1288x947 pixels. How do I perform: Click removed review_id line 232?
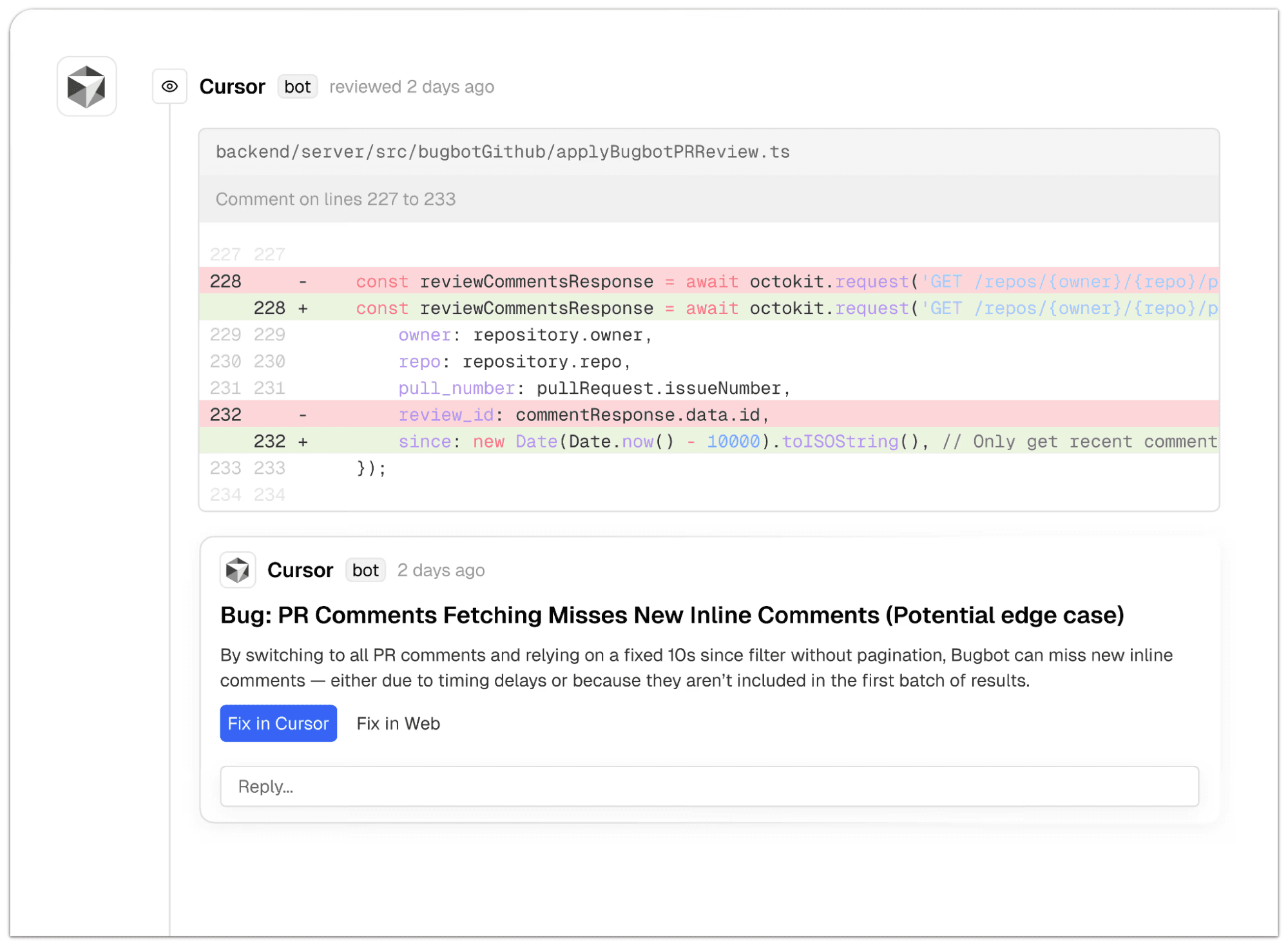[x=709, y=415]
